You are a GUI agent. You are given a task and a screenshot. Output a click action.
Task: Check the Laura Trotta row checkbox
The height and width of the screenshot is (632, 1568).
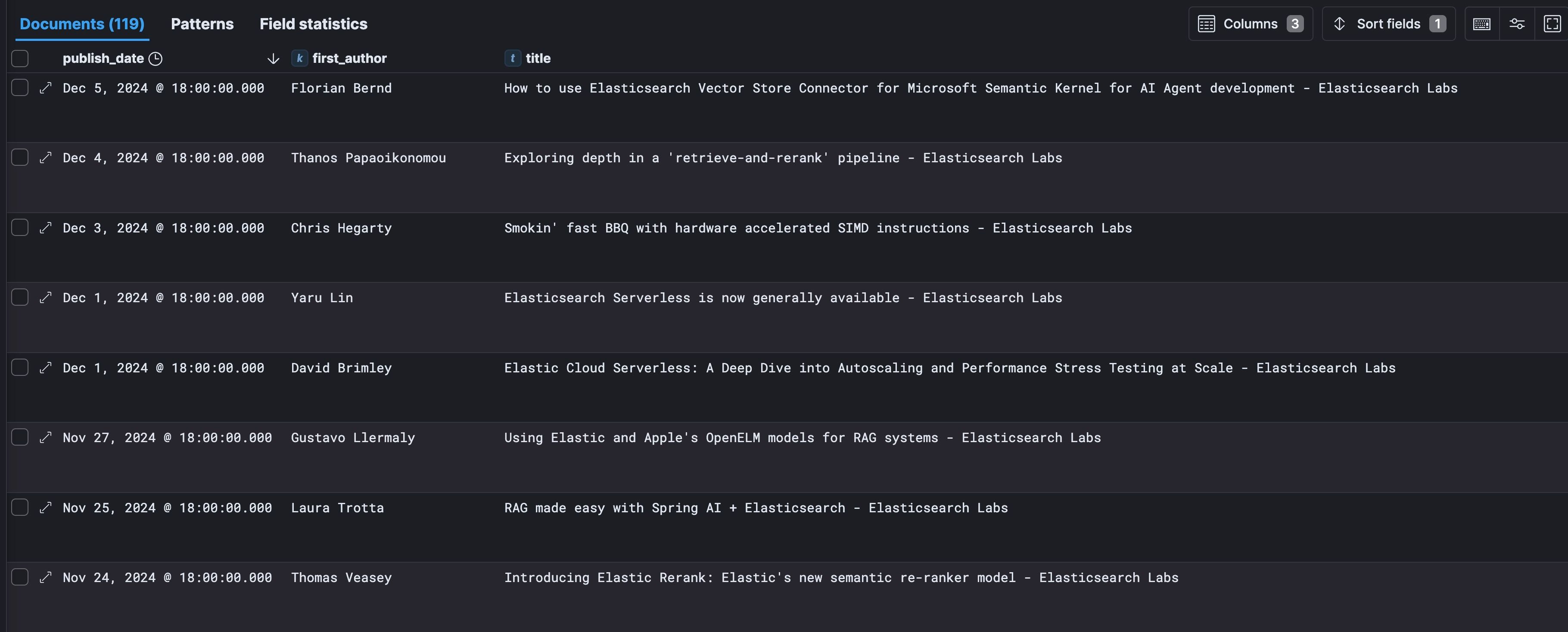[x=20, y=507]
